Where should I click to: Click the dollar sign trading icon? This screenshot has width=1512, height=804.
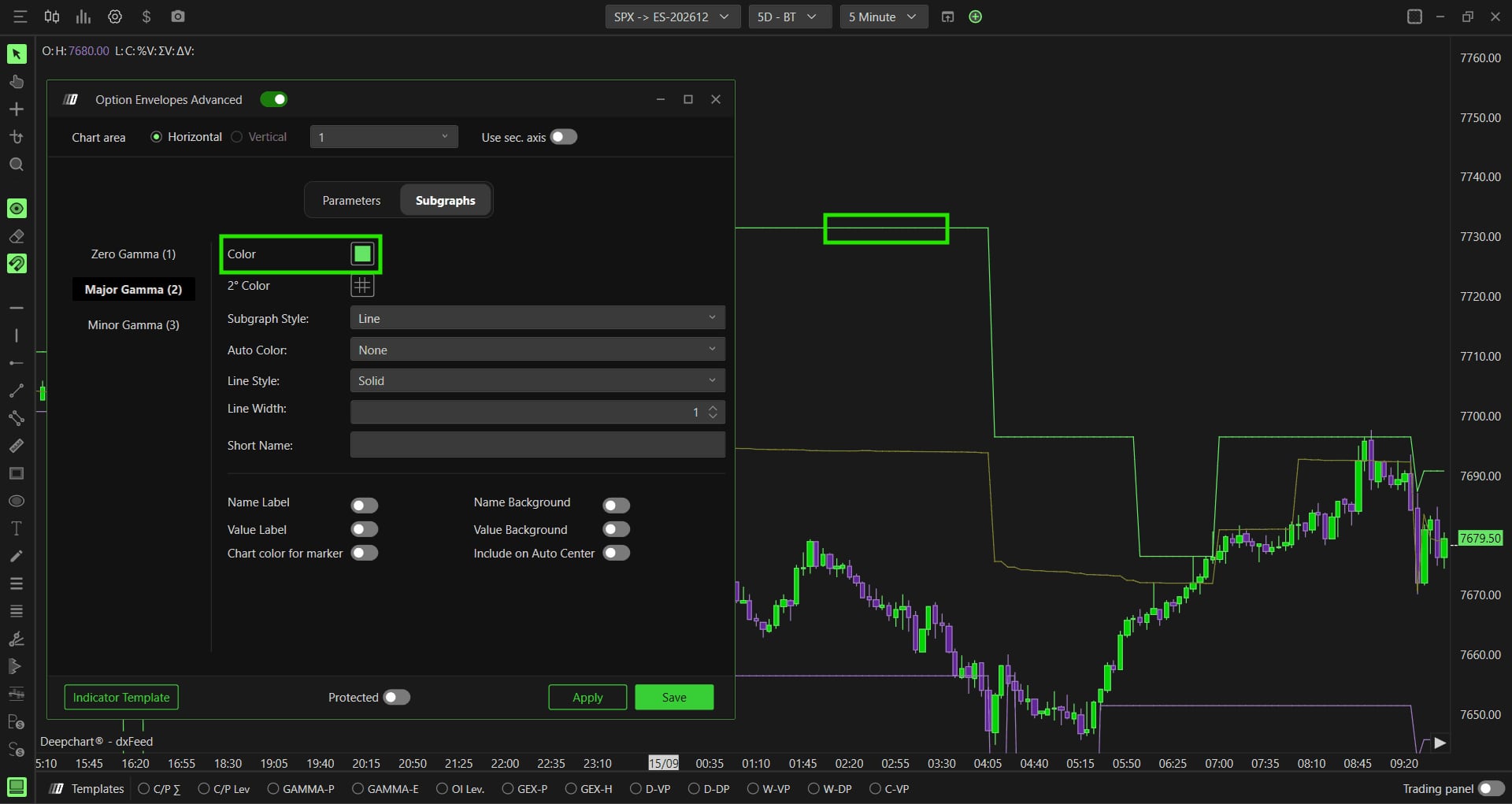[146, 17]
